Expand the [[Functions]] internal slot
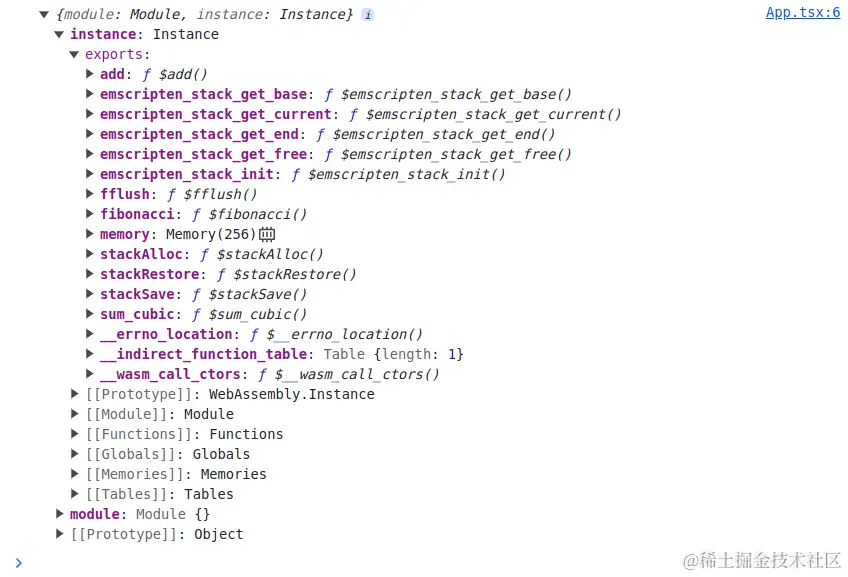This screenshot has height=577, width=848. 75,434
